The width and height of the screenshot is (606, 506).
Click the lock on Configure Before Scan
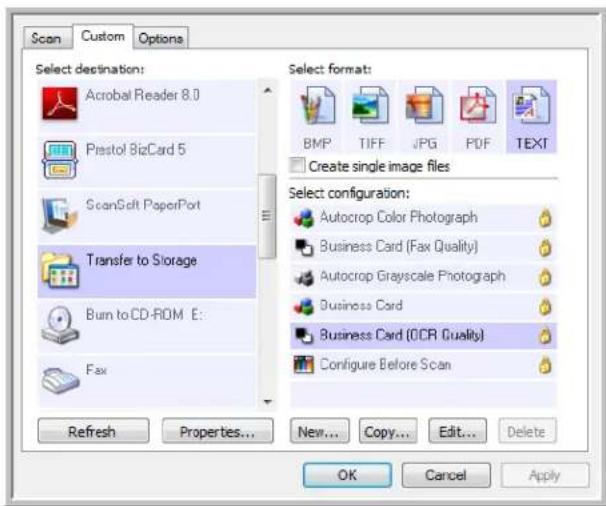coord(545,365)
